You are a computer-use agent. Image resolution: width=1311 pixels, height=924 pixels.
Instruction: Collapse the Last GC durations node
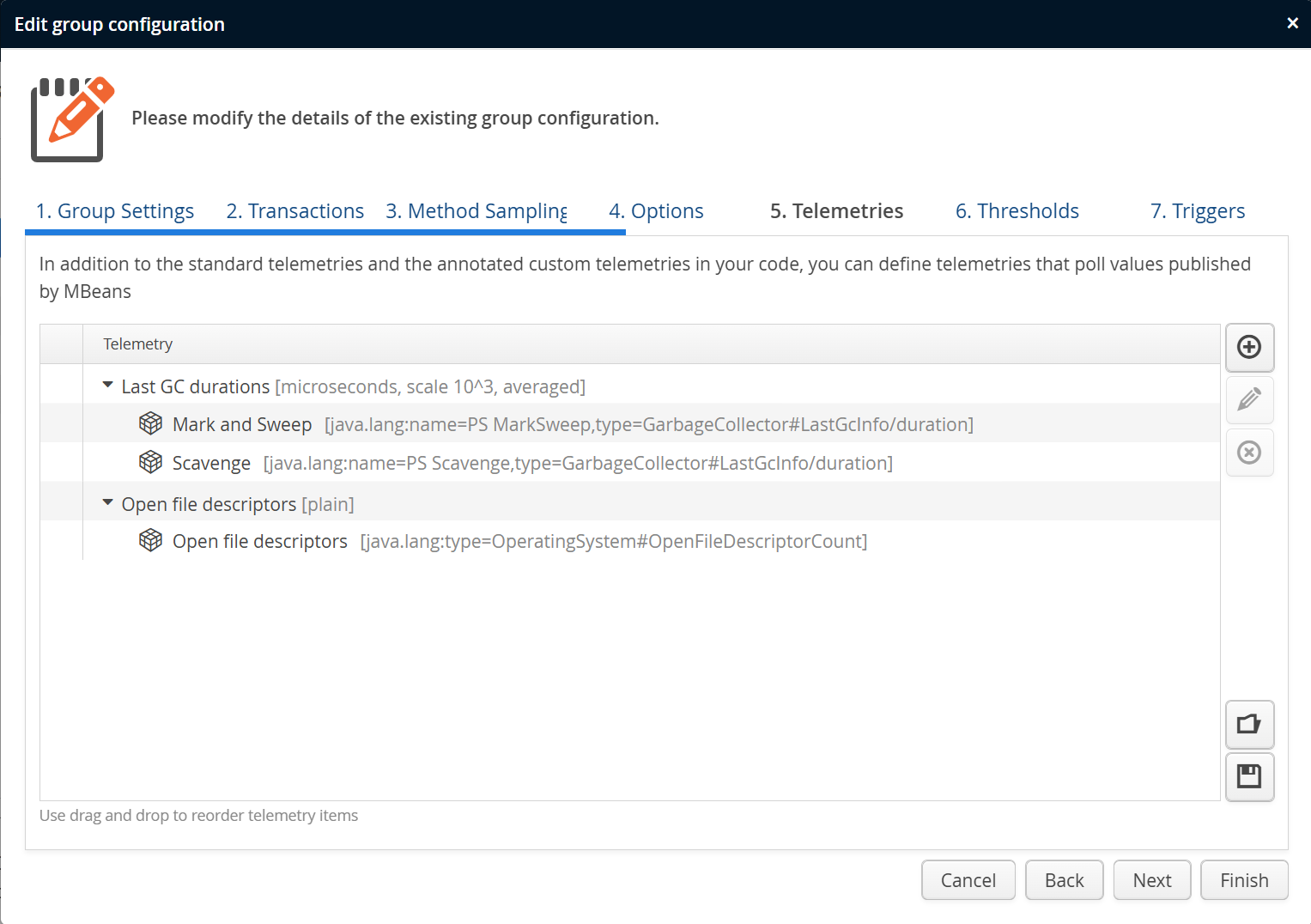point(108,386)
